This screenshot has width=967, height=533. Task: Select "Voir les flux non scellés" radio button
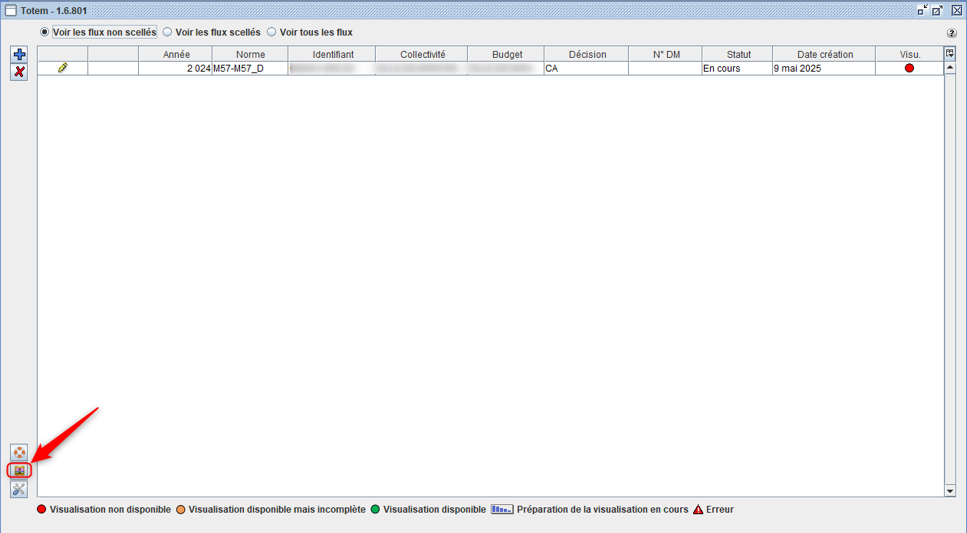pyautogui.click(x=44, y=32)
